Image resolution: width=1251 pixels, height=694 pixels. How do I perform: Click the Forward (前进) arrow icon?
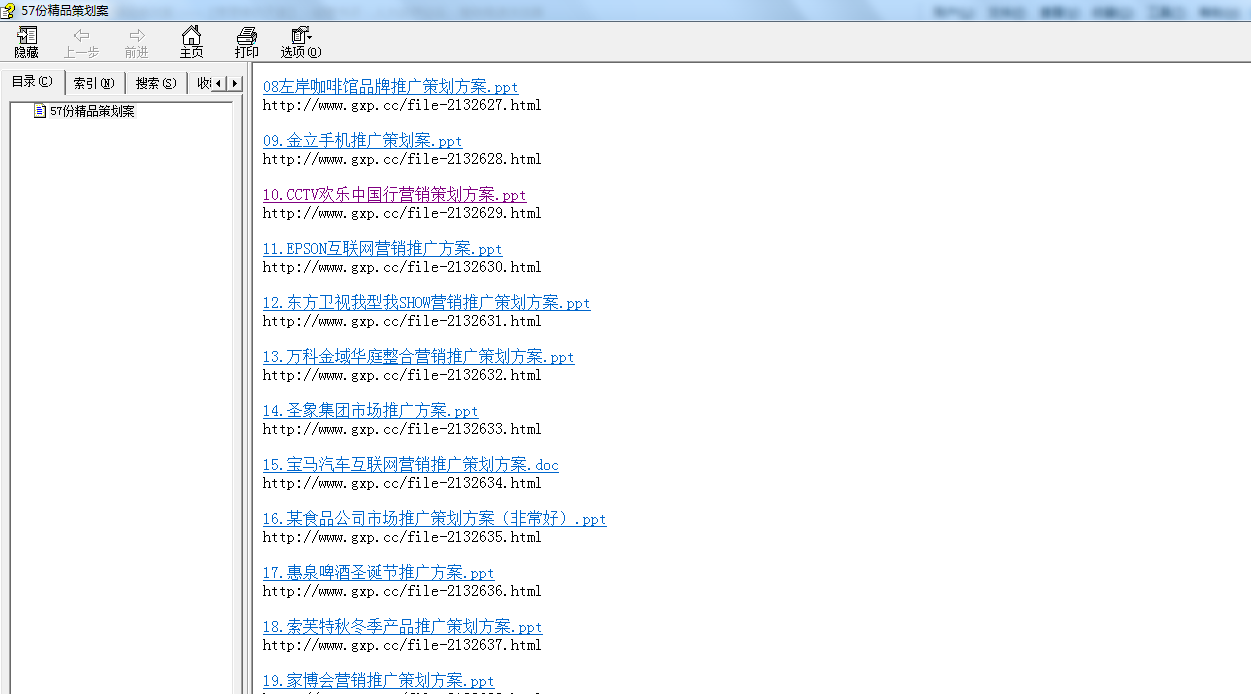click(x=137, y=36)
